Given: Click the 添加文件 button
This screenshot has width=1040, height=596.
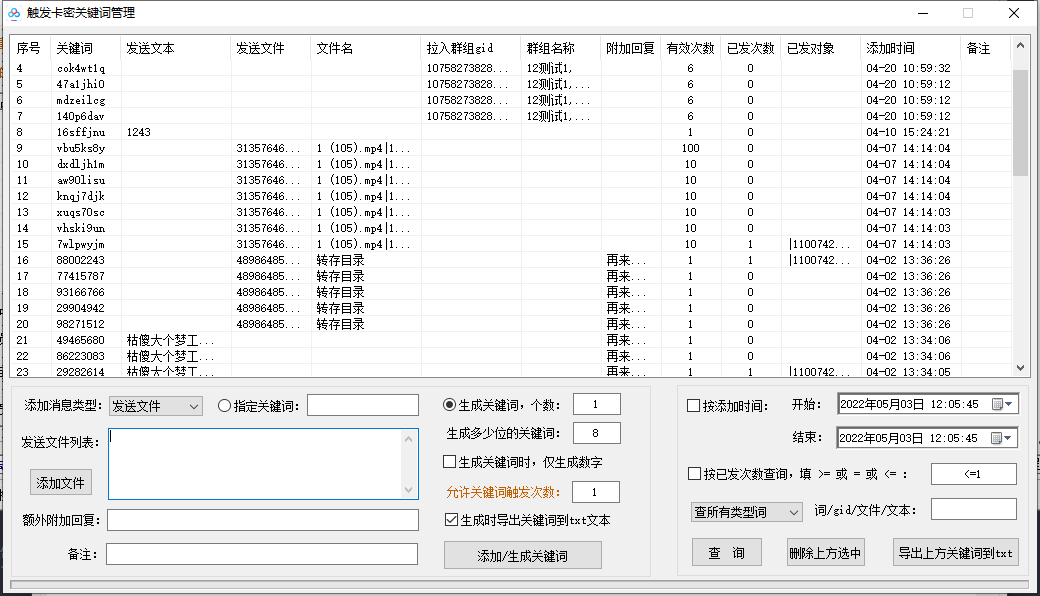Looking at the screenshot, I should point(60,483).
